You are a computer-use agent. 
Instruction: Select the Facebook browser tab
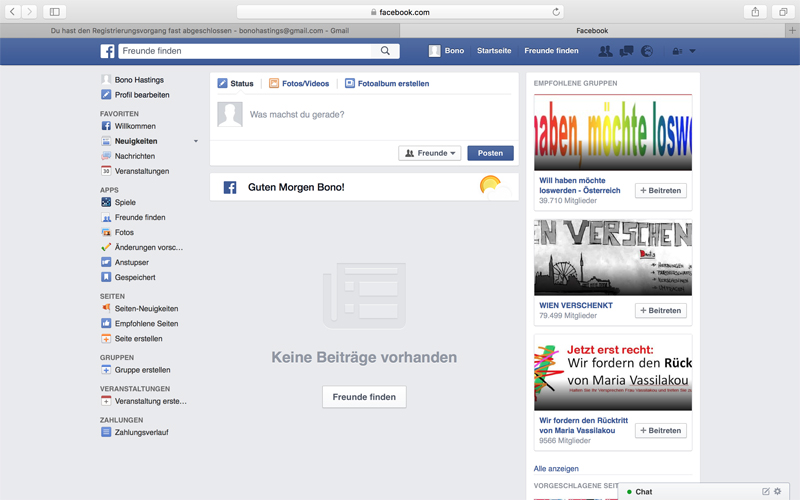592,31
